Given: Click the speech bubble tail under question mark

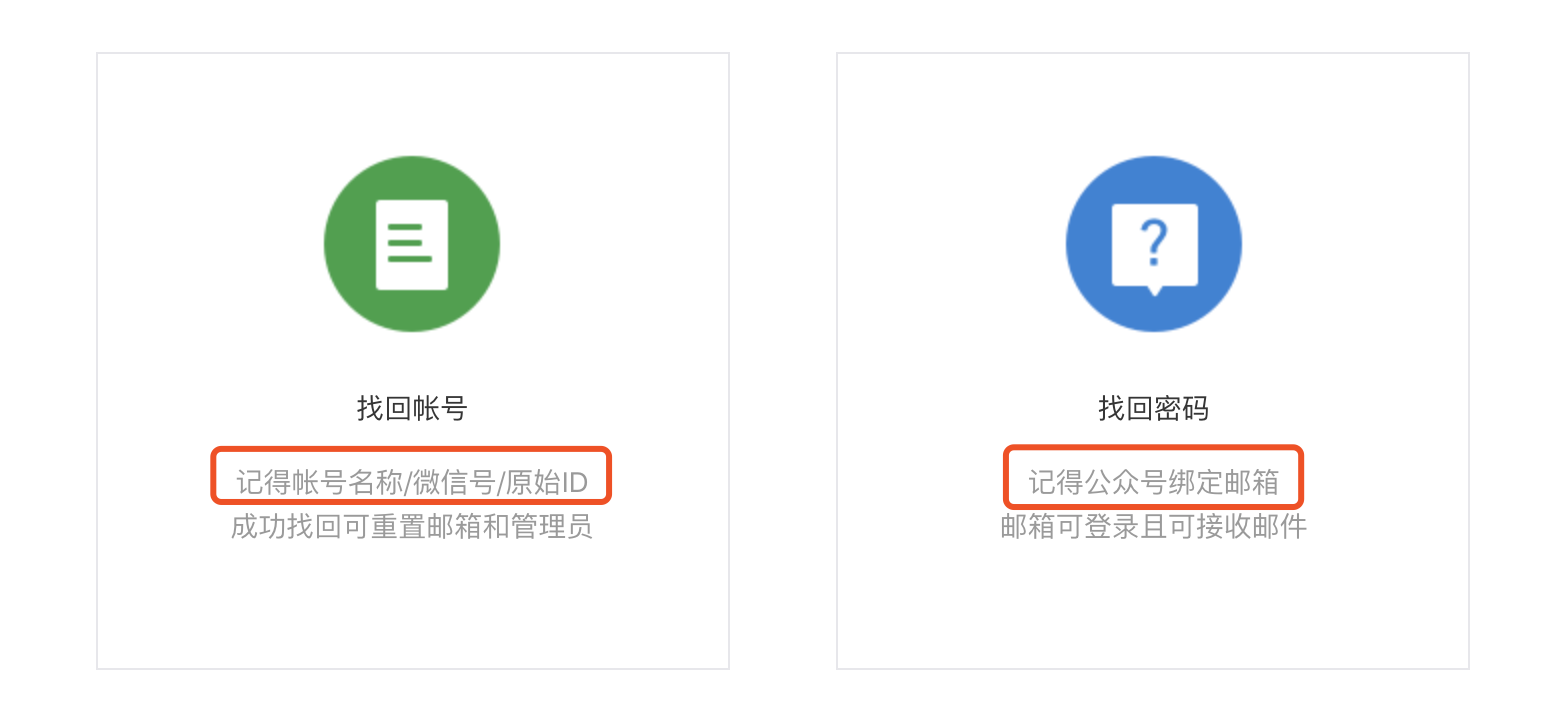Looking at the screenshot, I should coord(1155,291).
